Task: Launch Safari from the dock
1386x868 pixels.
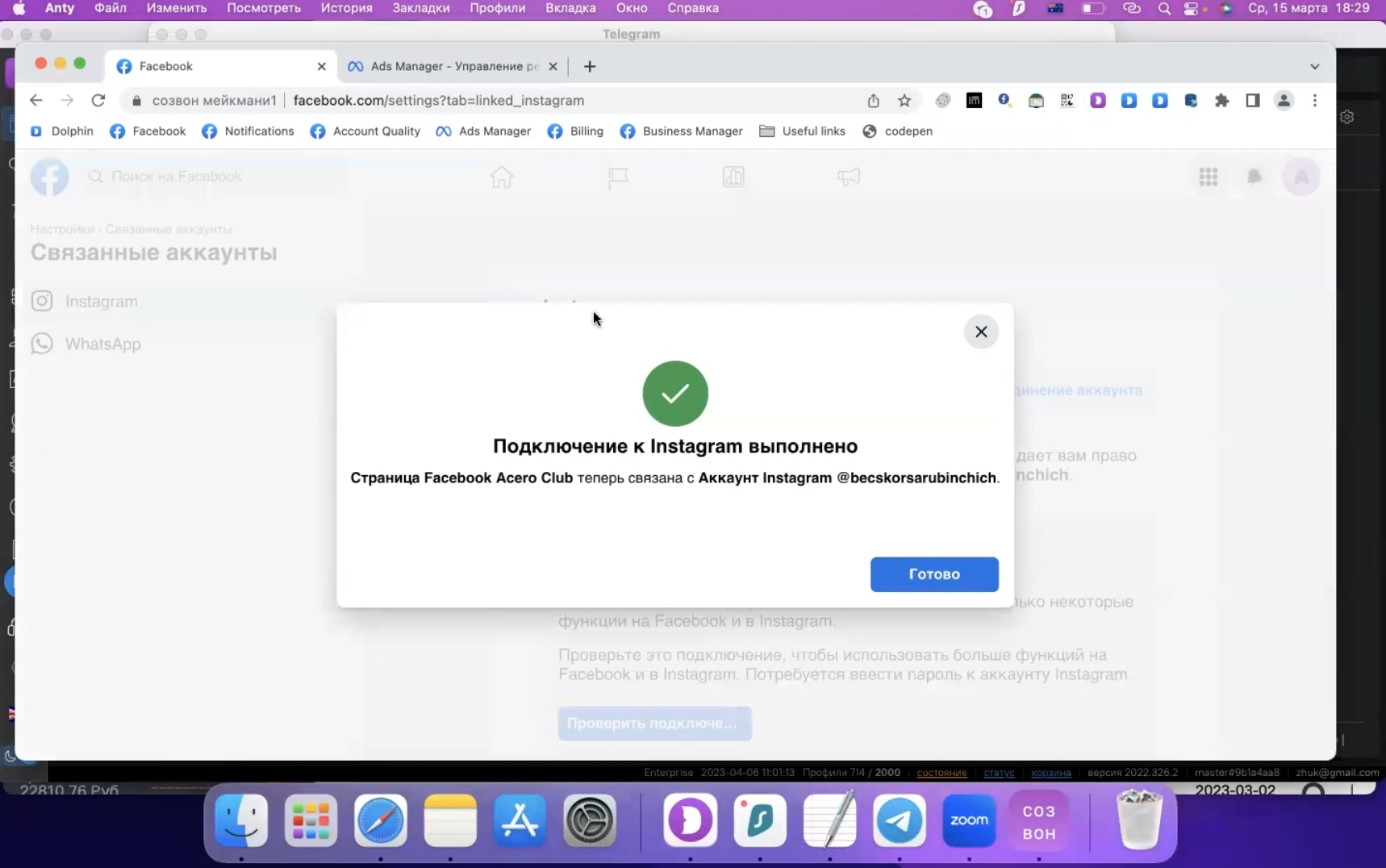Action: pyautogui.click(x=381, y=821)
